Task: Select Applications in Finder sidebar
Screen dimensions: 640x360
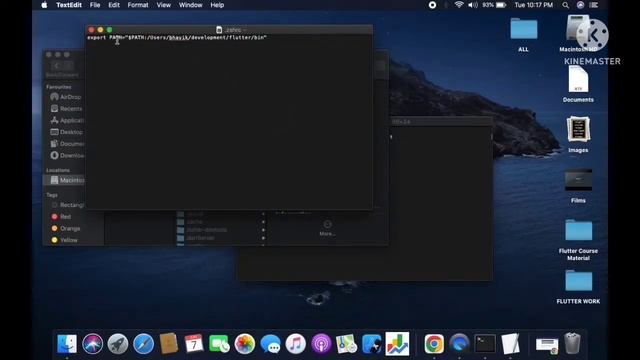Action: coord(67,120)
